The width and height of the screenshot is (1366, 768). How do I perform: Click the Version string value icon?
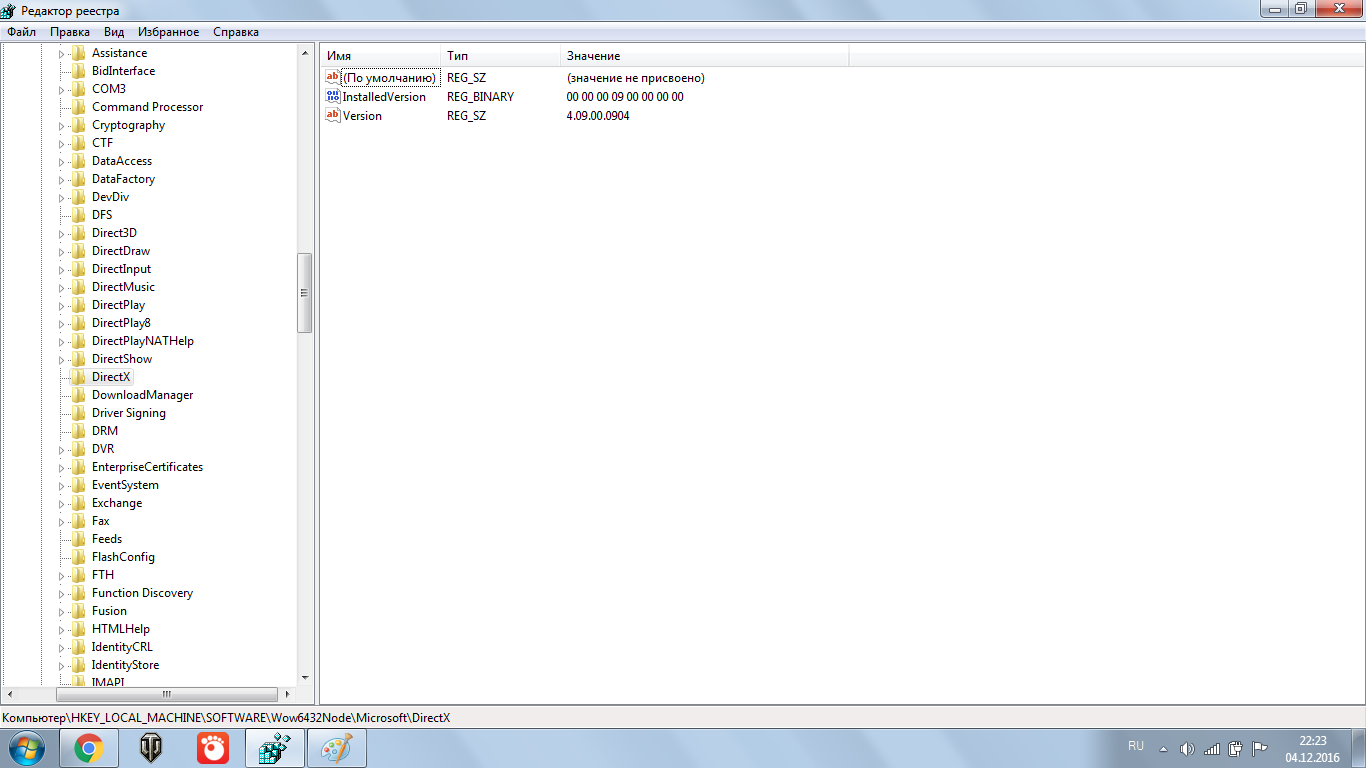333,116
